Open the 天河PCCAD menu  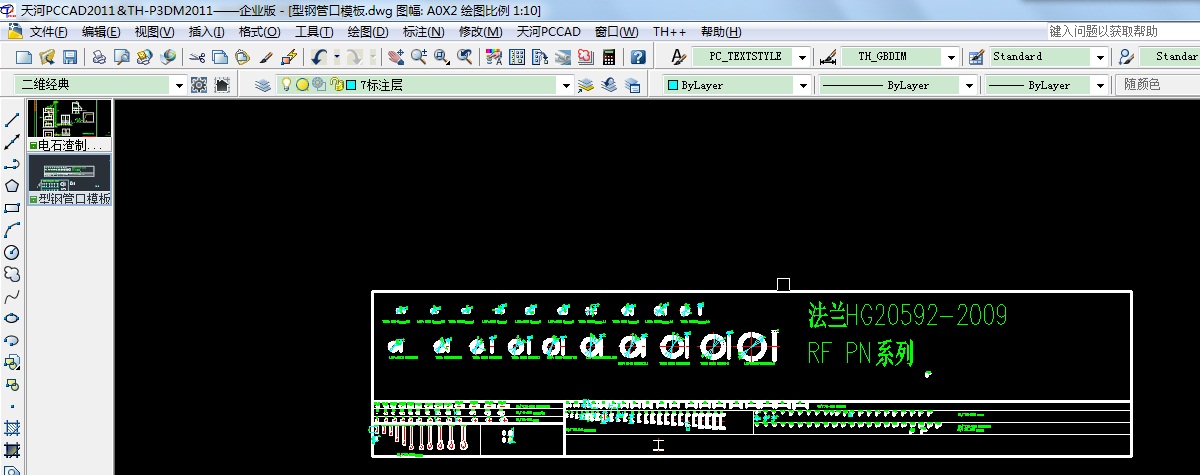[x=548, y=31]
